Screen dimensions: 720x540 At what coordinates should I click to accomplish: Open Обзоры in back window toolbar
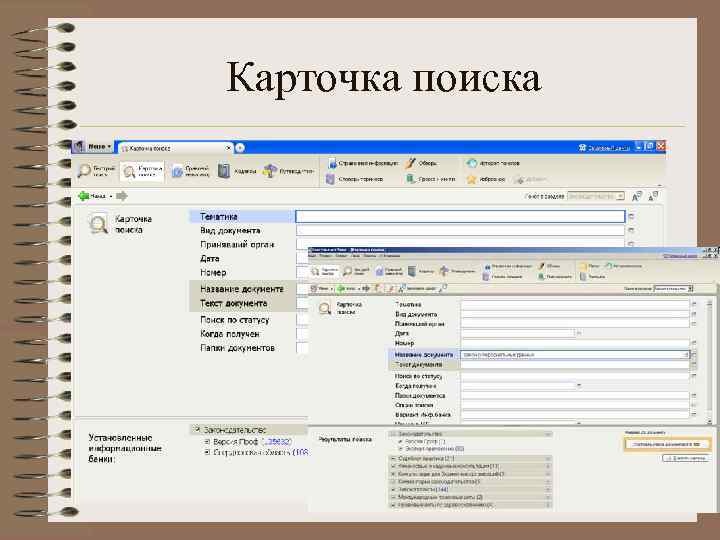(422, 163)
